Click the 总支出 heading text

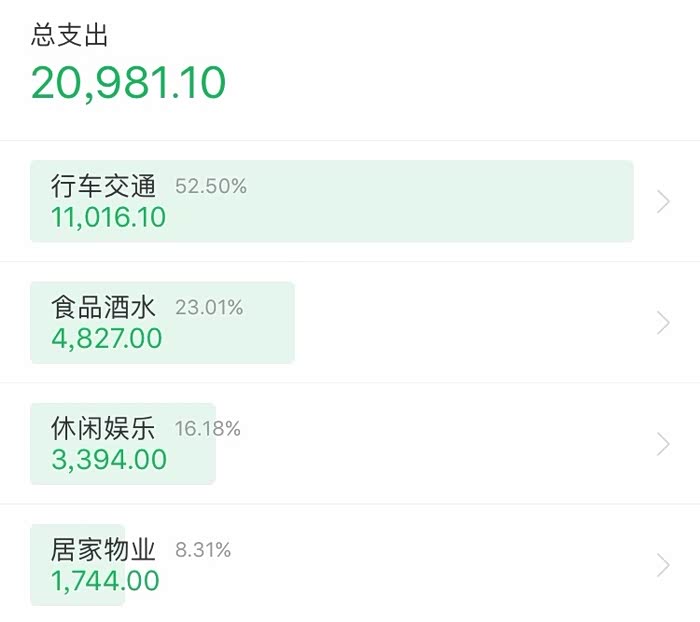pos(70,36)
